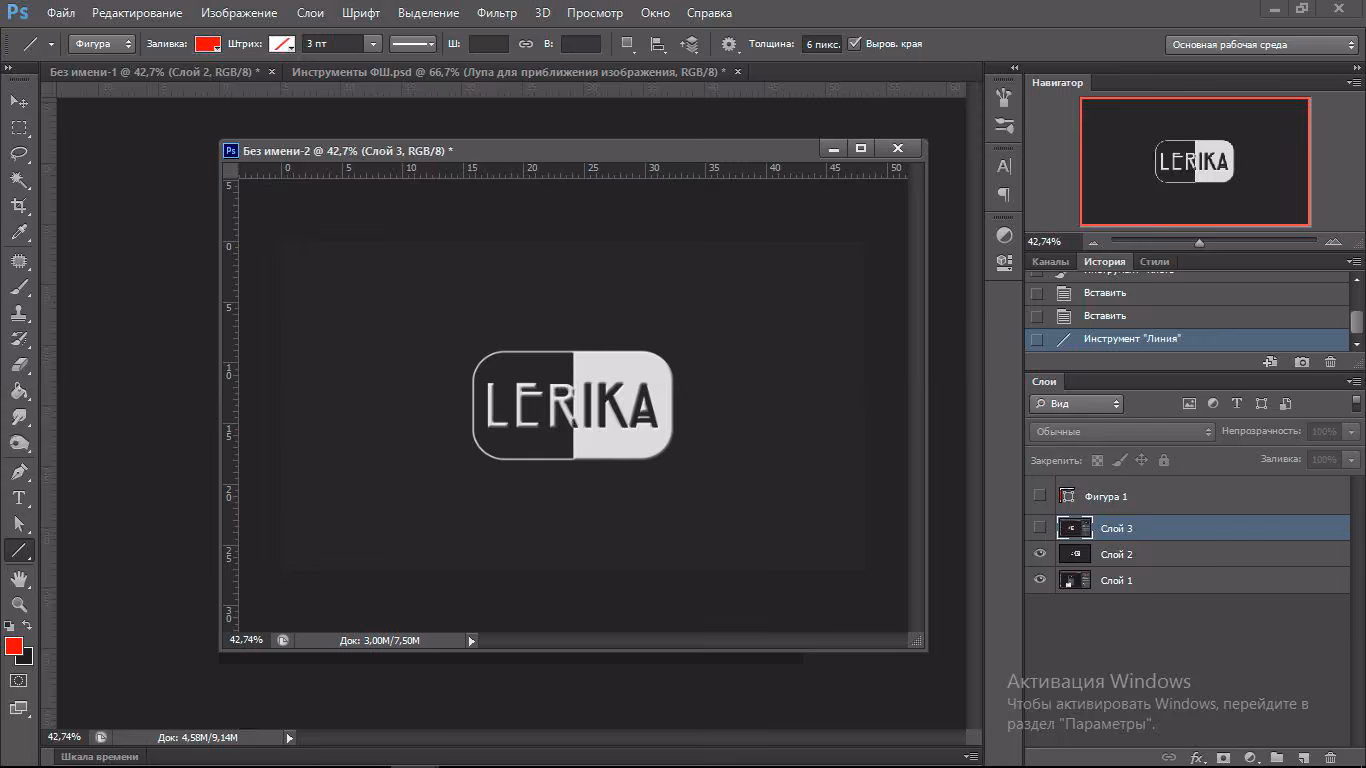Select the Brush tool

tap(19, 287)
